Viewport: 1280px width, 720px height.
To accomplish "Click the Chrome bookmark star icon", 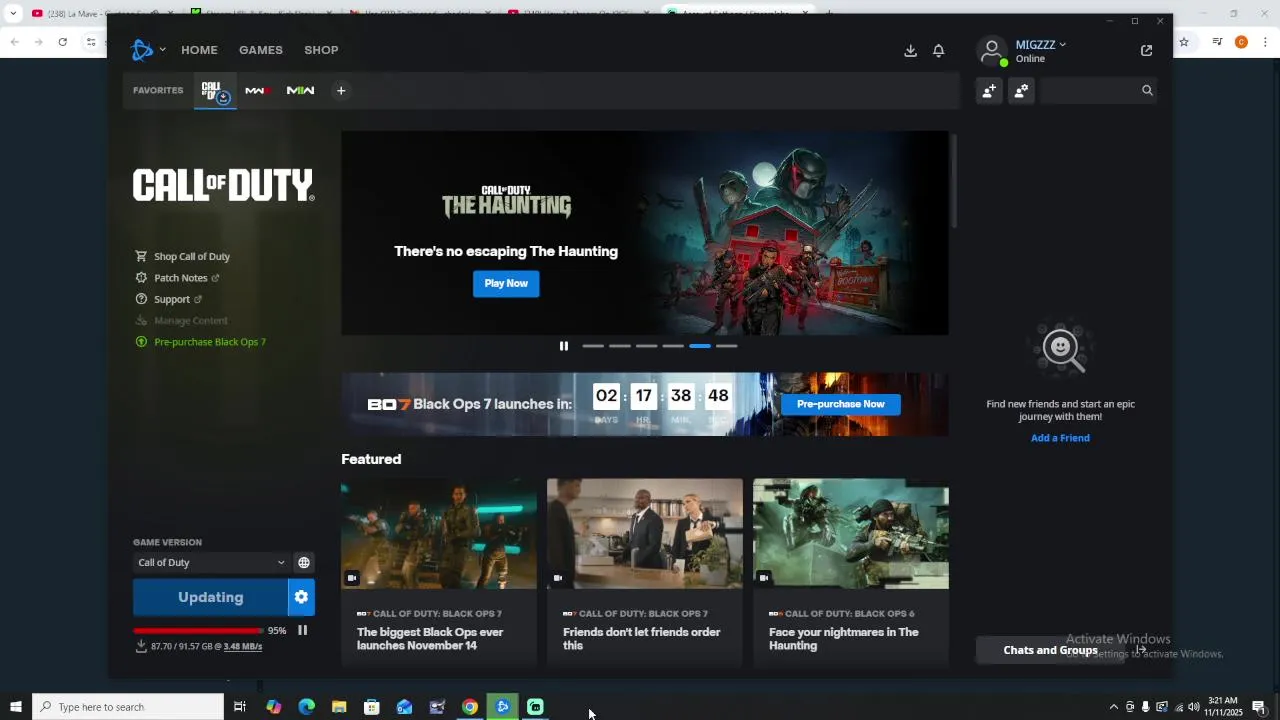I will [x=1184, y=42].
